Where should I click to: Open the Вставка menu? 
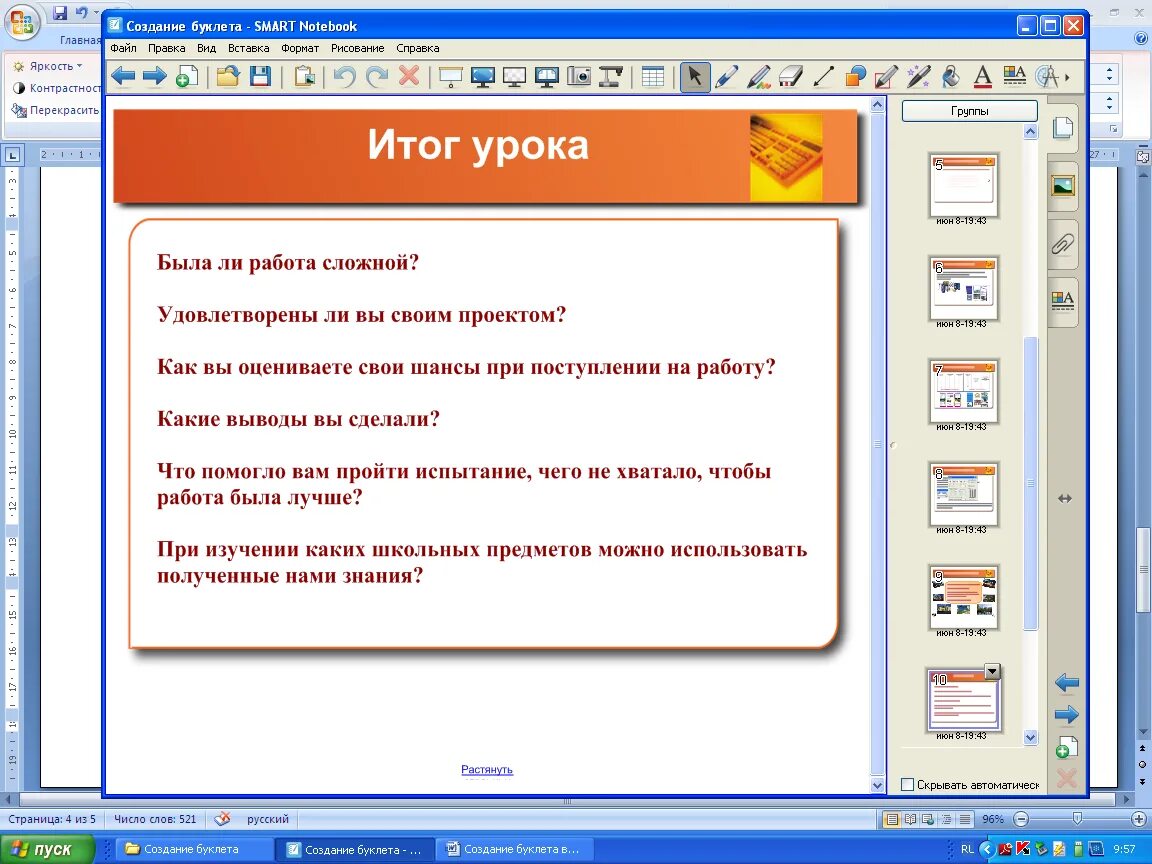(x=248, y=48)
